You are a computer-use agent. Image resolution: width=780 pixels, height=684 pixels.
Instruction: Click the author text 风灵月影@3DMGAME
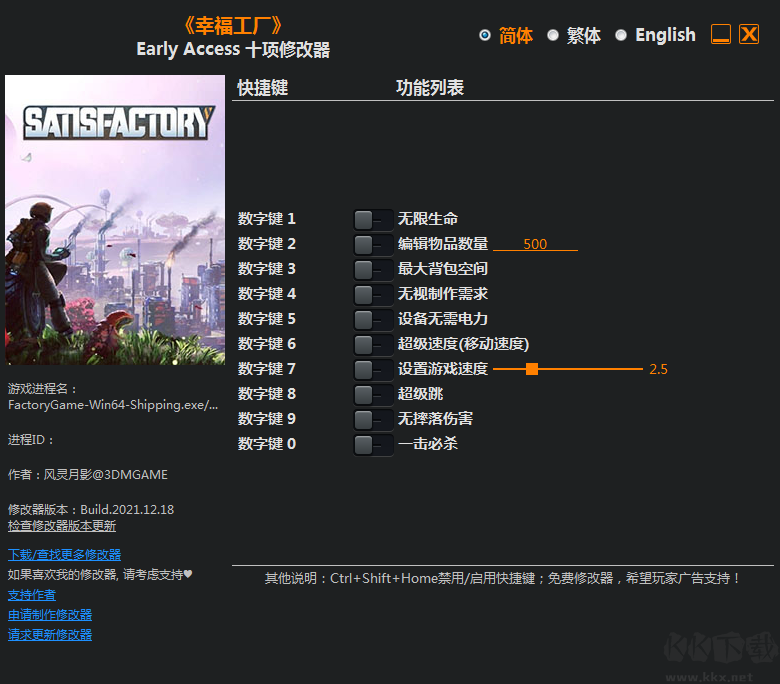(x=105, y=475)
